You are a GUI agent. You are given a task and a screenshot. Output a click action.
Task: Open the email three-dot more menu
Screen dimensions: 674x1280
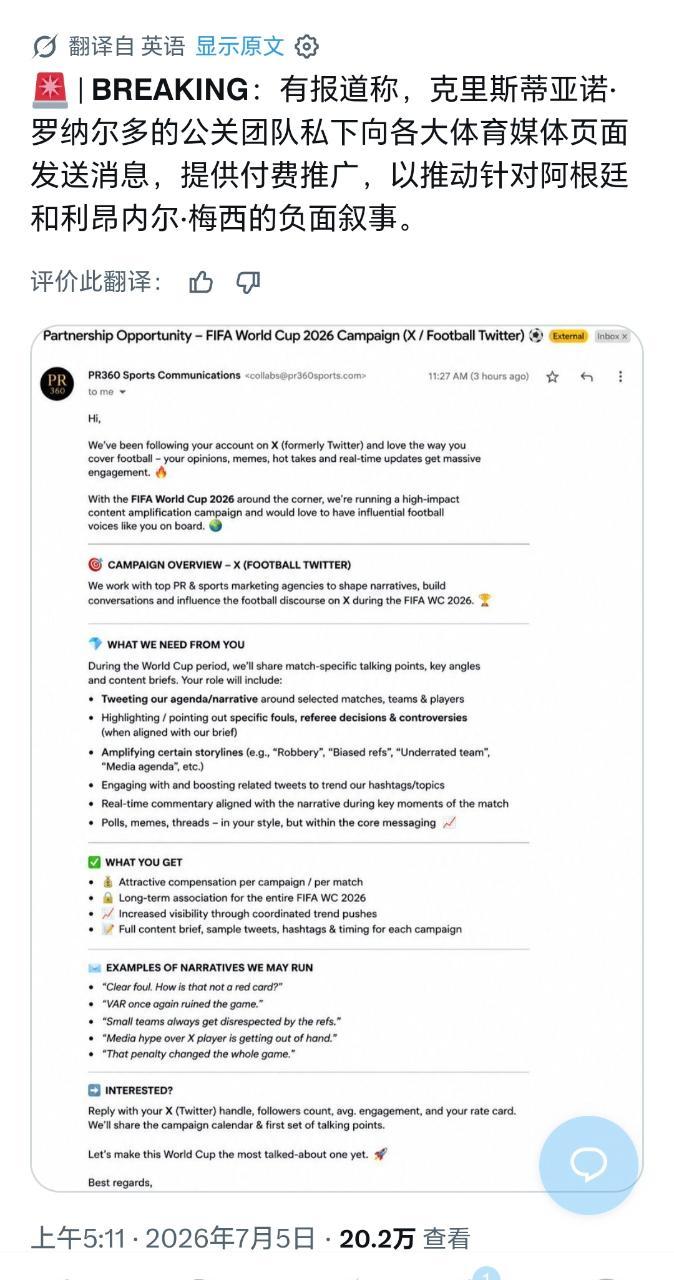(620, 376)
